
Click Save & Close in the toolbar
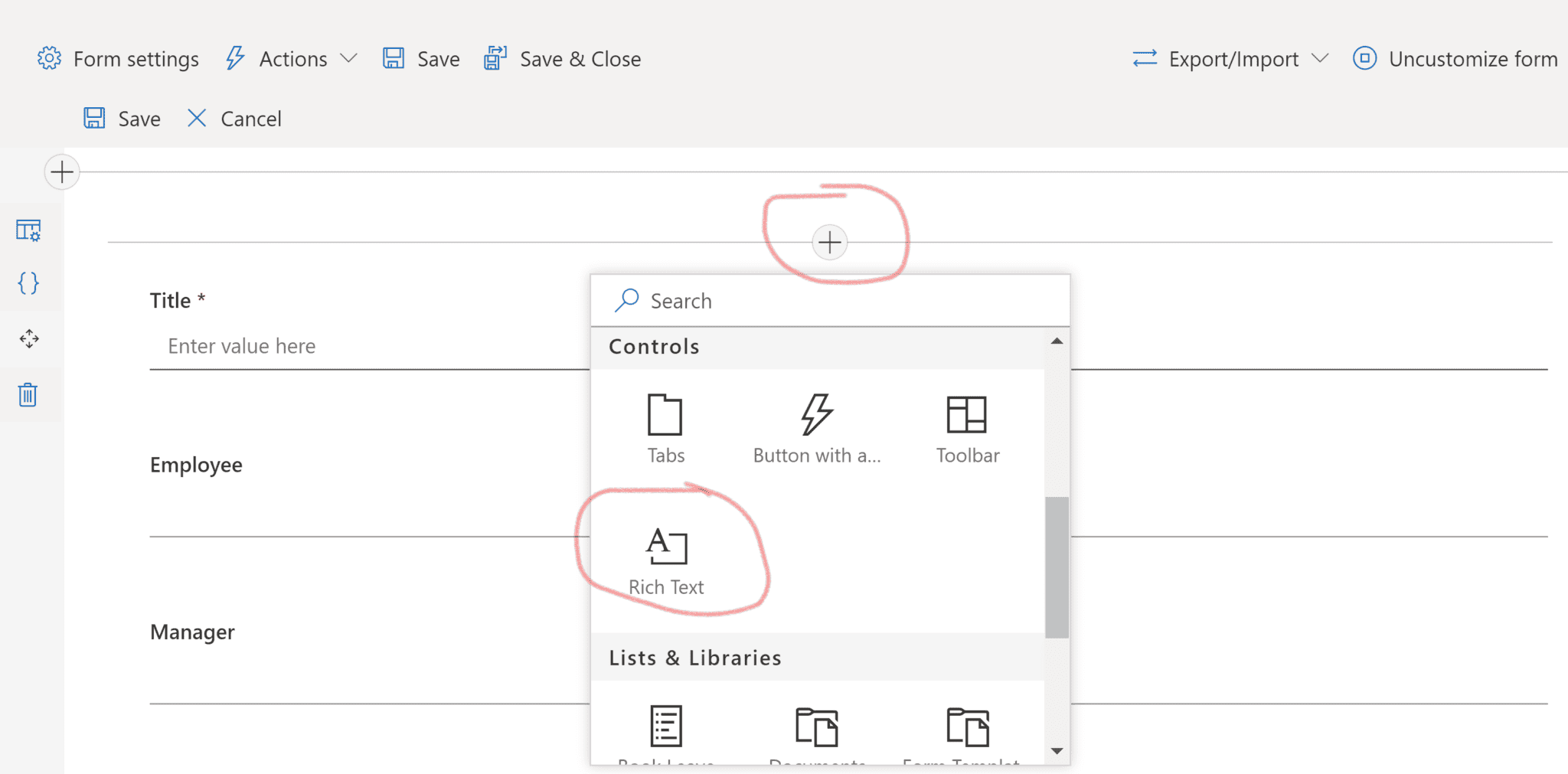[563, 58]
